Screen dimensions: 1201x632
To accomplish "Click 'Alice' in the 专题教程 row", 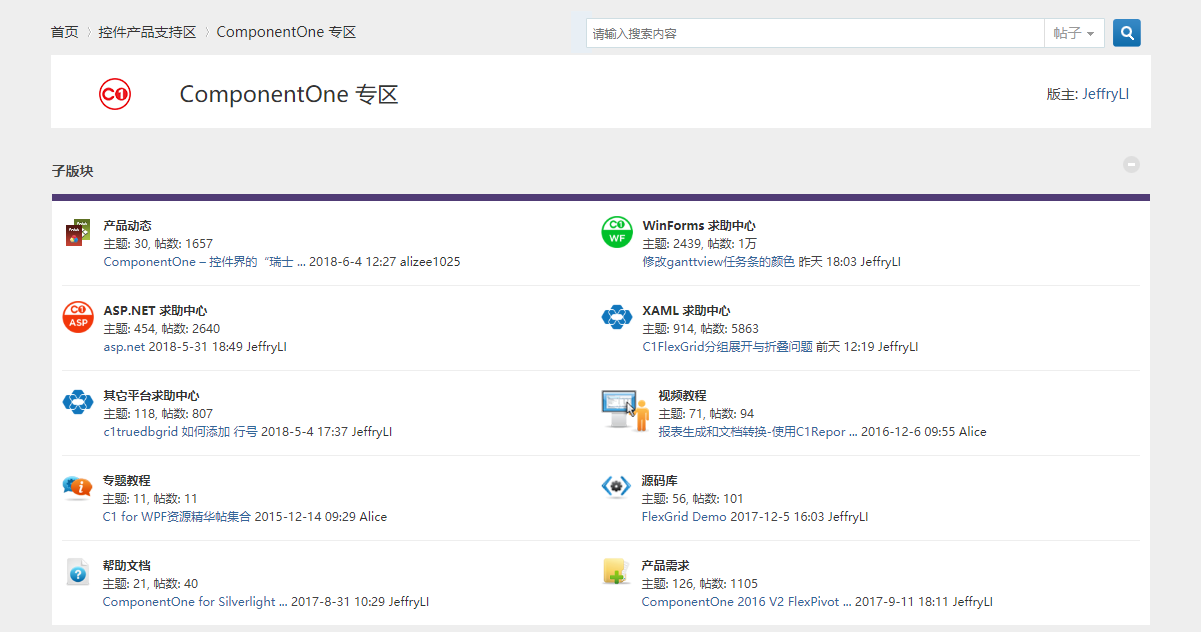I will pyautogui.click(x=373, y=517).
